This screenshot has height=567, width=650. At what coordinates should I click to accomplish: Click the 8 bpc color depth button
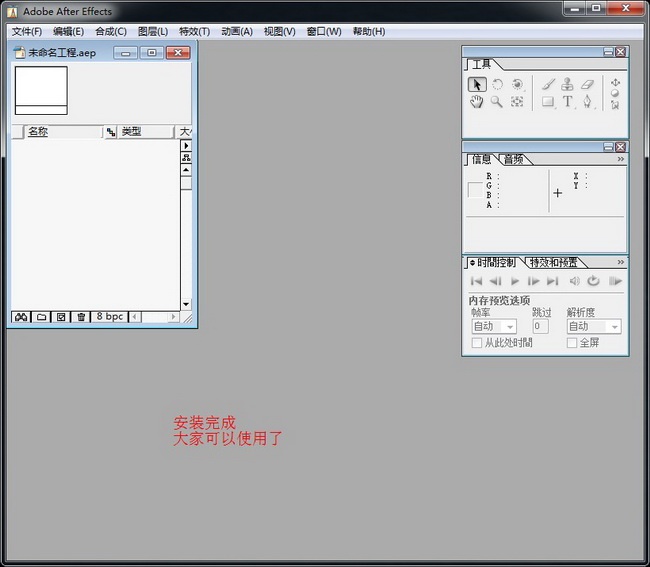coord(110,317)
